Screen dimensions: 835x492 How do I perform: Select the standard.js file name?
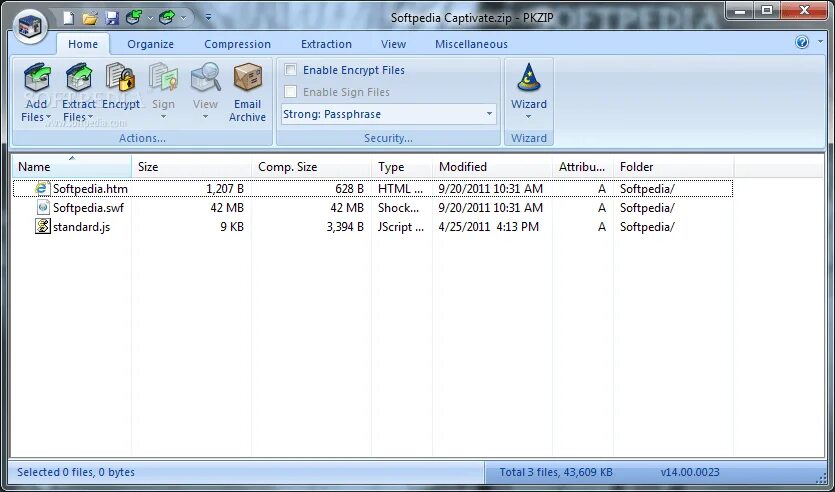pos(81,227)
